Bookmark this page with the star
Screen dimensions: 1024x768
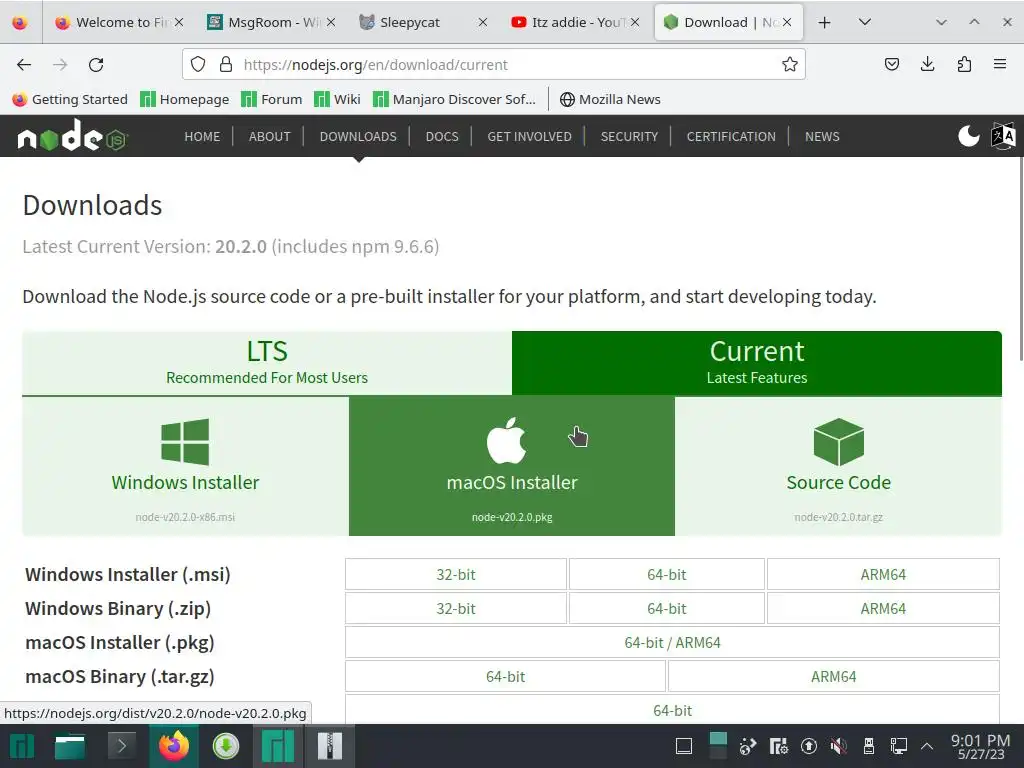pyautogui.click(x=790, y=64)
